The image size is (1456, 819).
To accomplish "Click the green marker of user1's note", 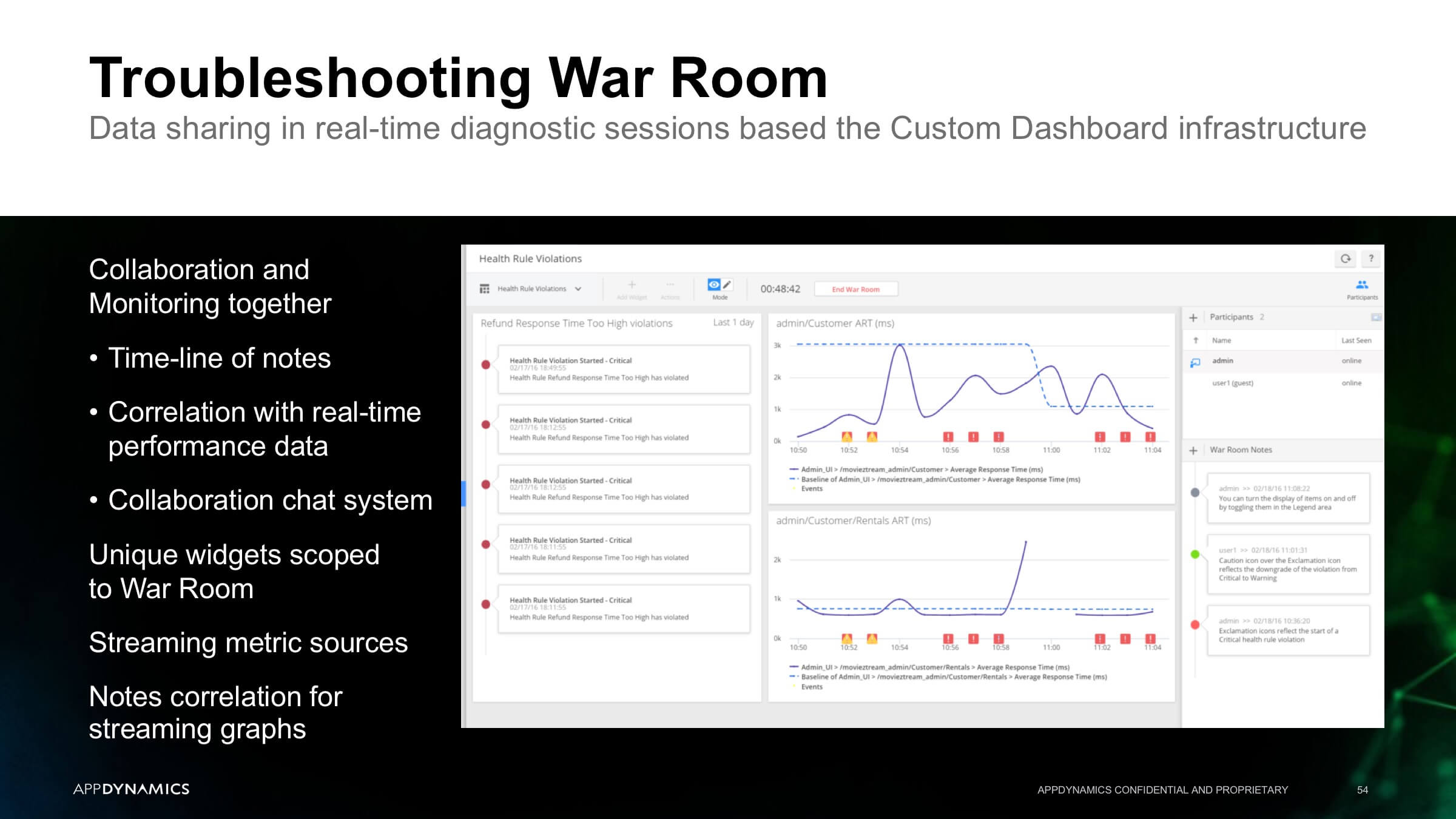I will [x=1195, y=554].
